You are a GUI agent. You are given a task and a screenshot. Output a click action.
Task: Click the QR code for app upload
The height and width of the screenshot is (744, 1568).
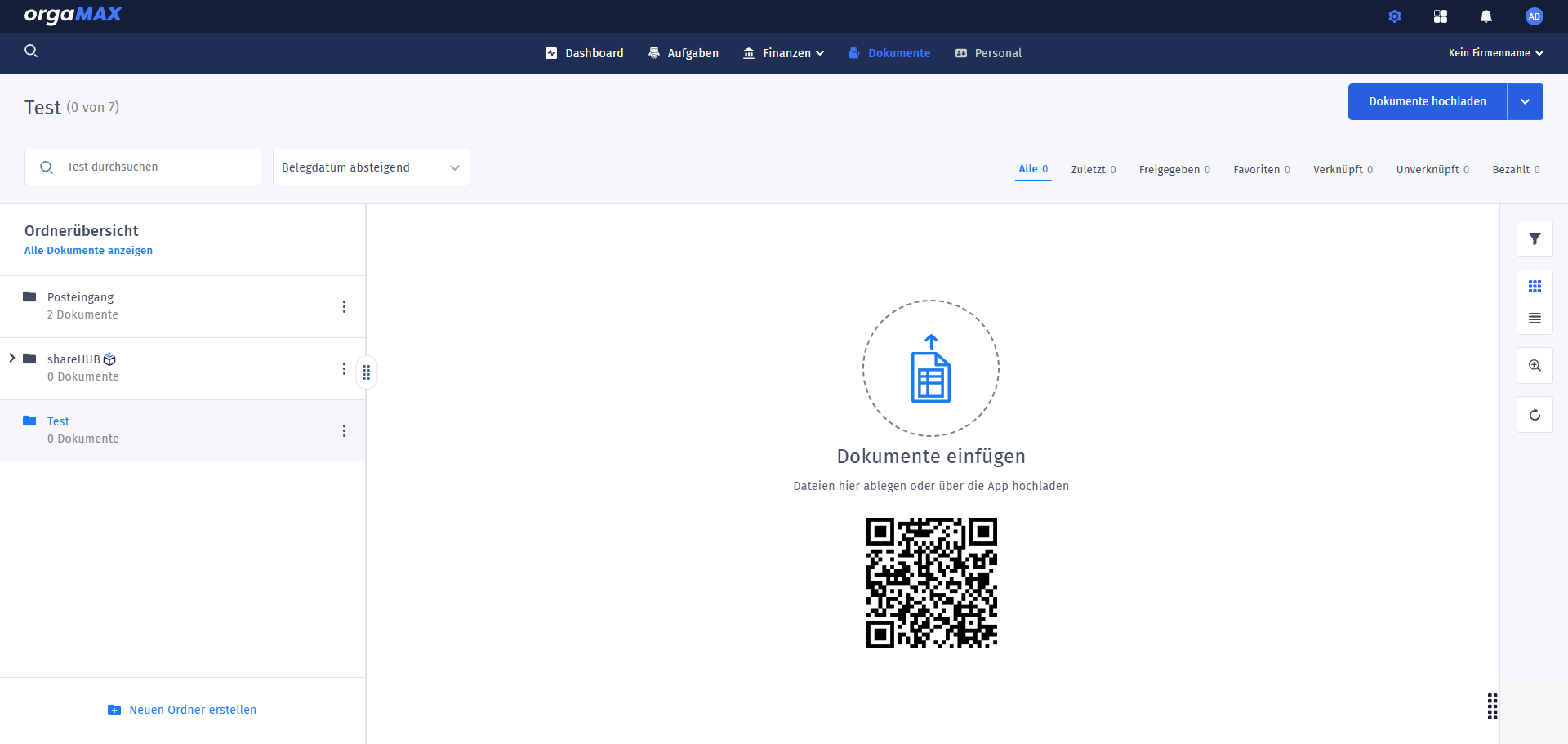(x=932, y=583)
